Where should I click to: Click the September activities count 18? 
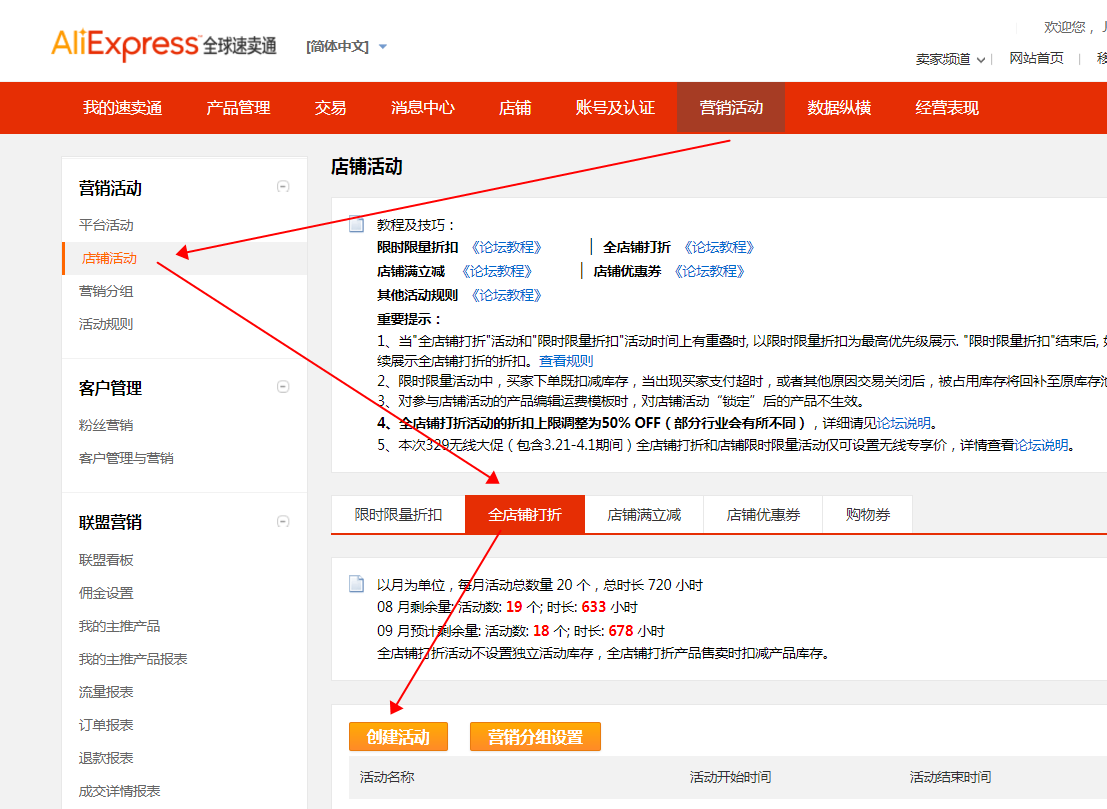click(541, 631)
